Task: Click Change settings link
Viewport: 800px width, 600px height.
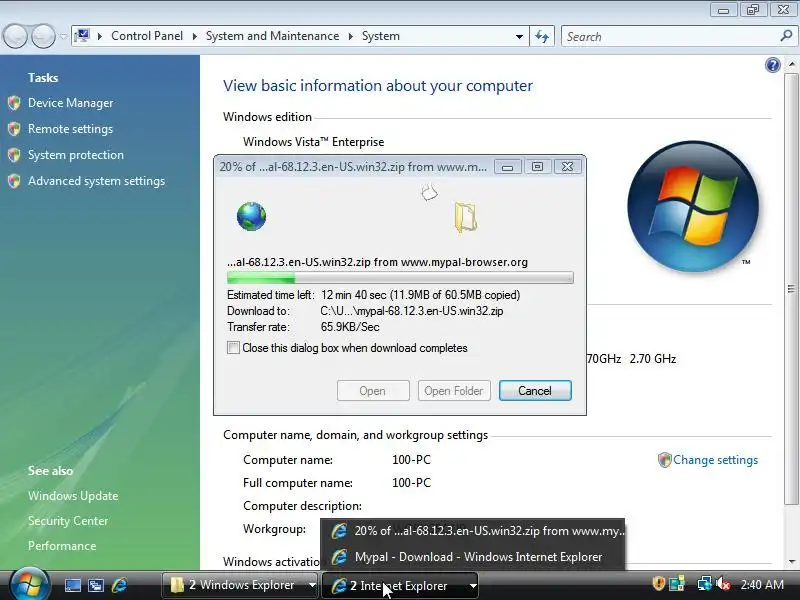Action: pos(715,460)
